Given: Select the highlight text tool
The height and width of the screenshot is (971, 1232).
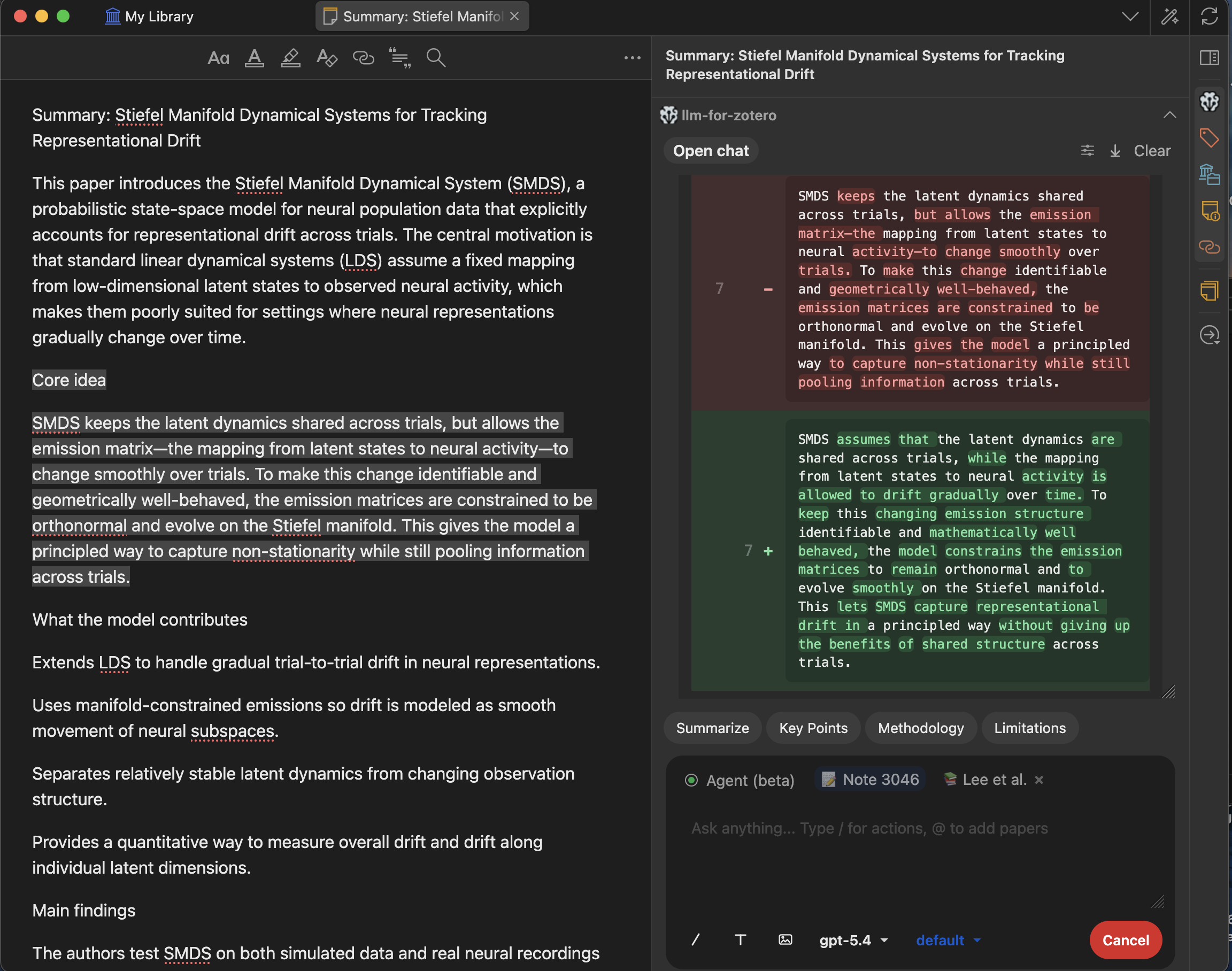Looking at the screenshot, I should [x=290, y=57].
